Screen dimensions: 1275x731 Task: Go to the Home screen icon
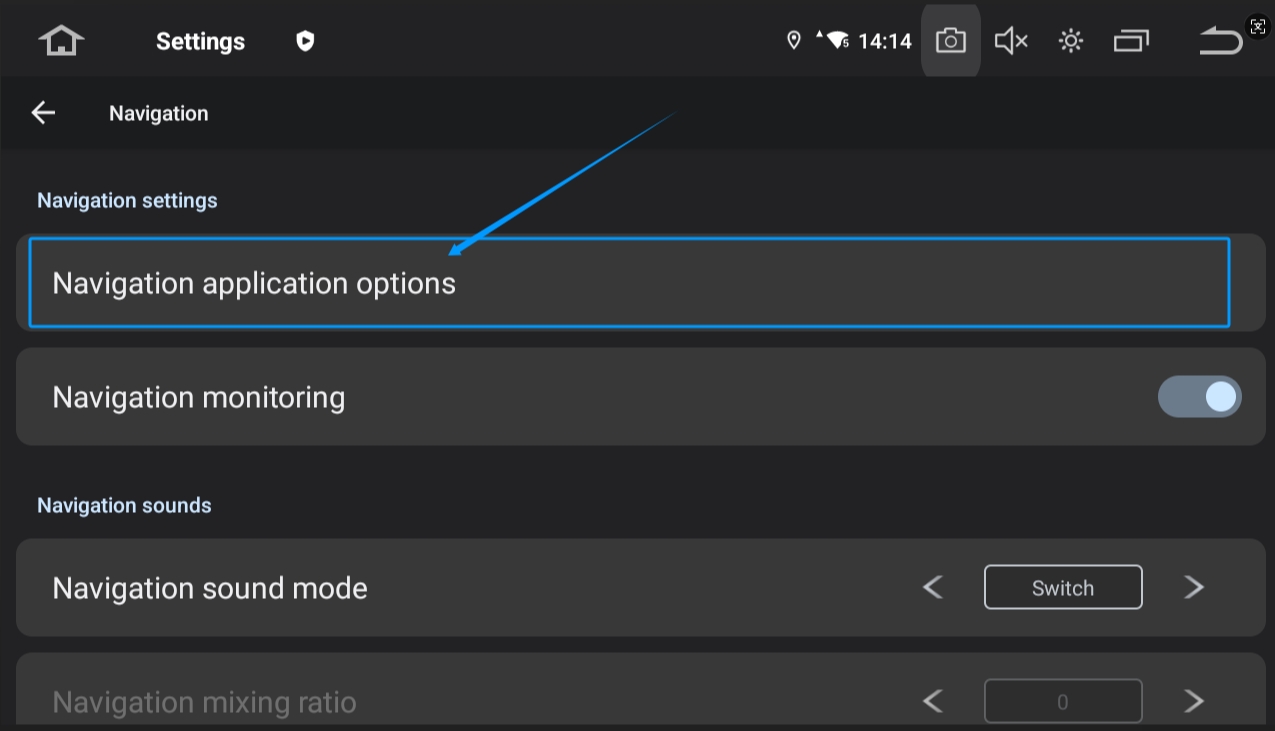61,41
